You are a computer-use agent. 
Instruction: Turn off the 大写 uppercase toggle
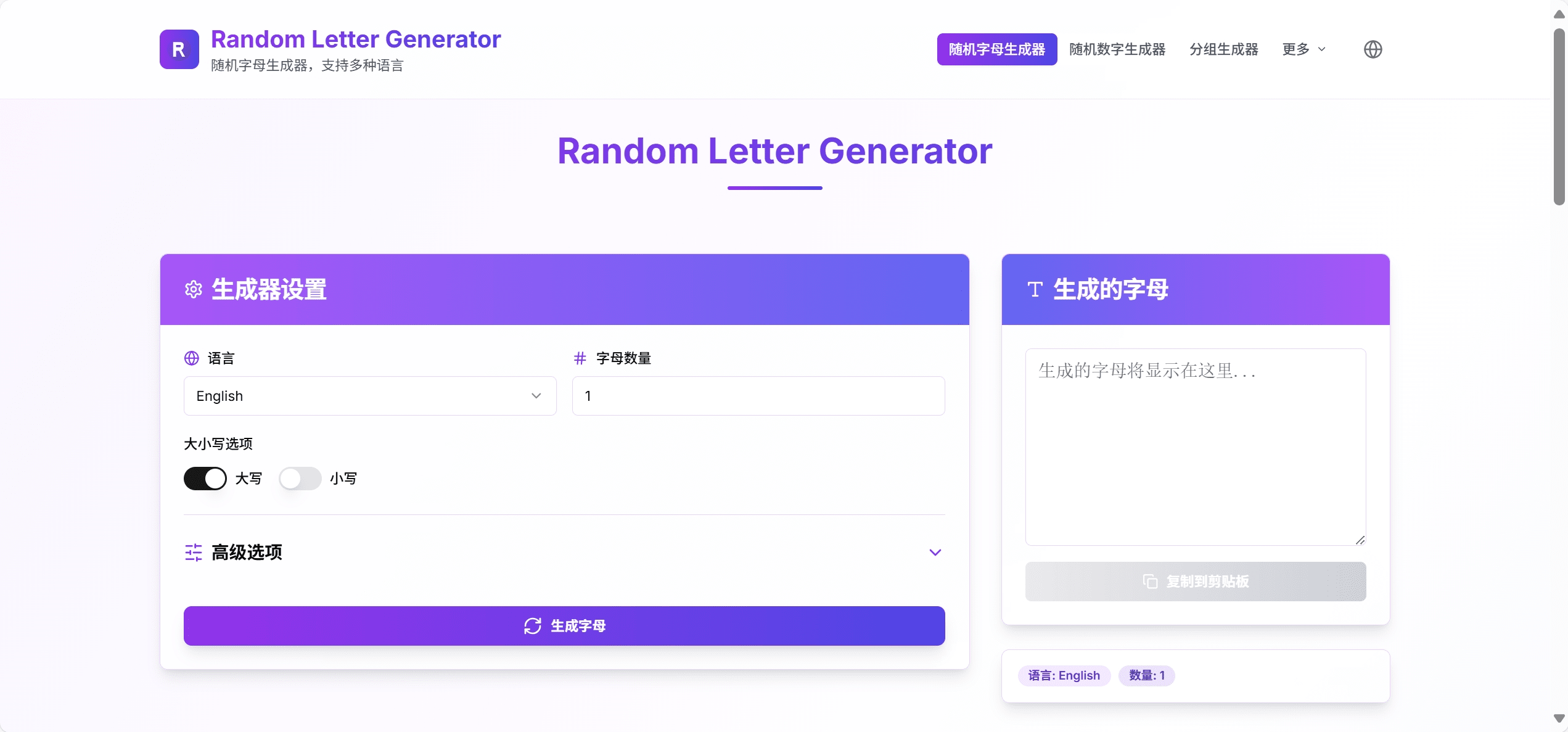pyautogui.click(x=205, y=479)
